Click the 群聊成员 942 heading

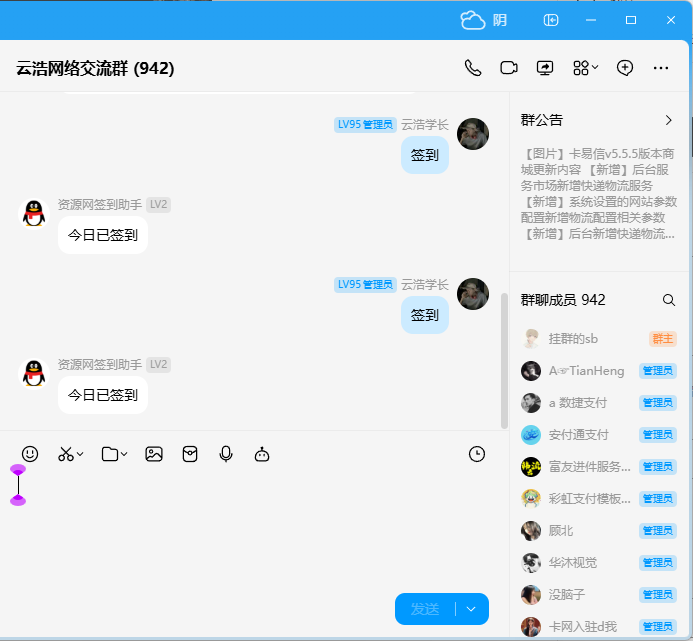563,300
